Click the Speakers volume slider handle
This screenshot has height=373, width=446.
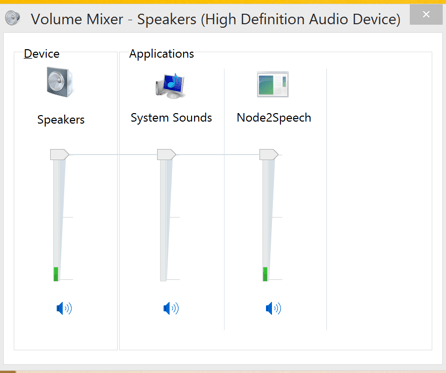tap(59, 154)
